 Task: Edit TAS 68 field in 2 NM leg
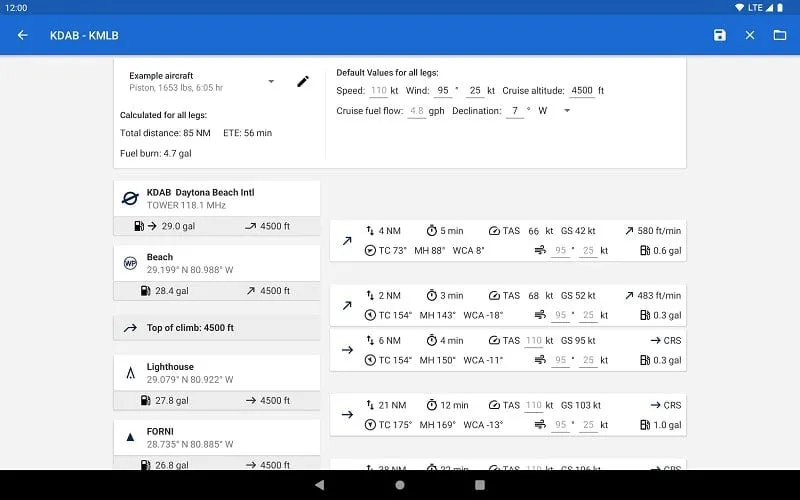point(534,296)
